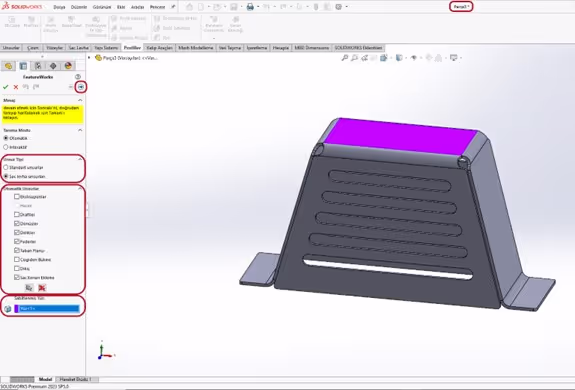575x390 pixels.
Task: Click the Edit Appearance sphere icon
Action: [428, 58]
